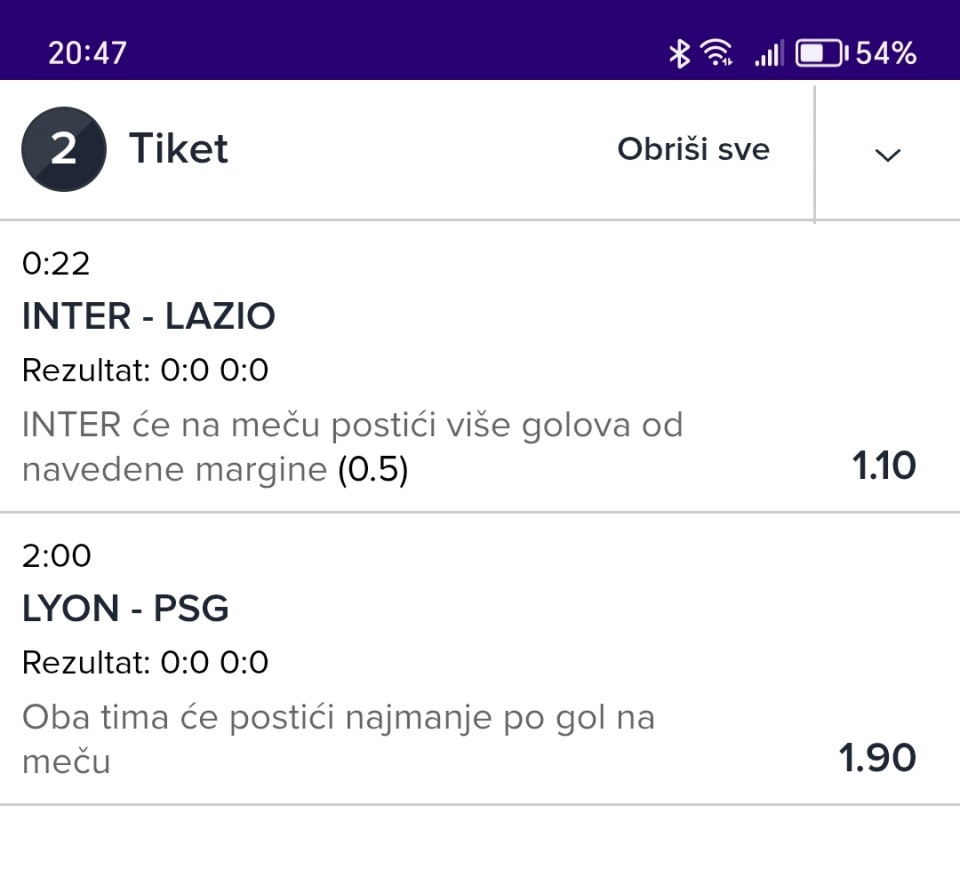The width and height of the screenshot is (960, 885).
Task: Tap the Wi-Fi status icon
Action: pos(717,53)
